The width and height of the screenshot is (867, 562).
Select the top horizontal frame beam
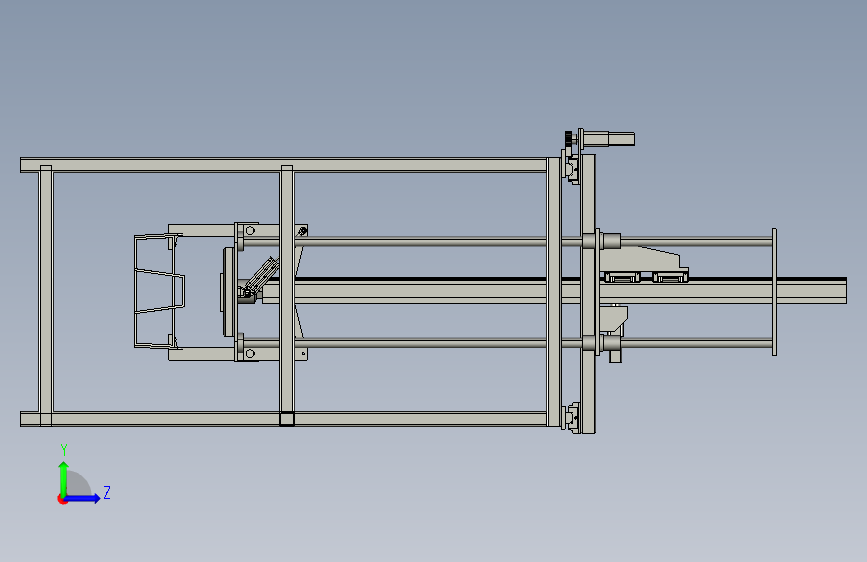(284, 165)
